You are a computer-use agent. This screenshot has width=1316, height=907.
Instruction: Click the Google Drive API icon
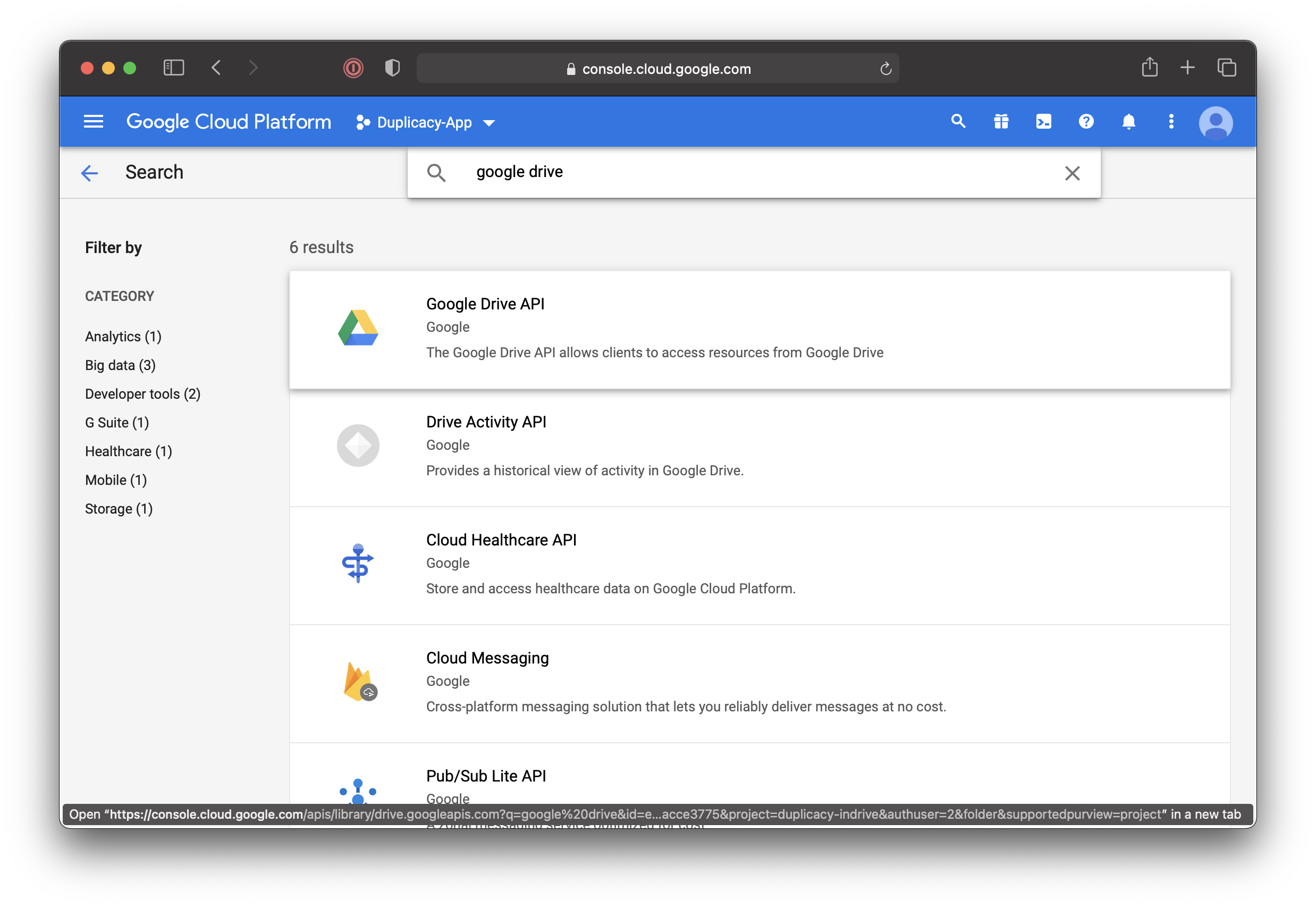click(x=358, y=329)
